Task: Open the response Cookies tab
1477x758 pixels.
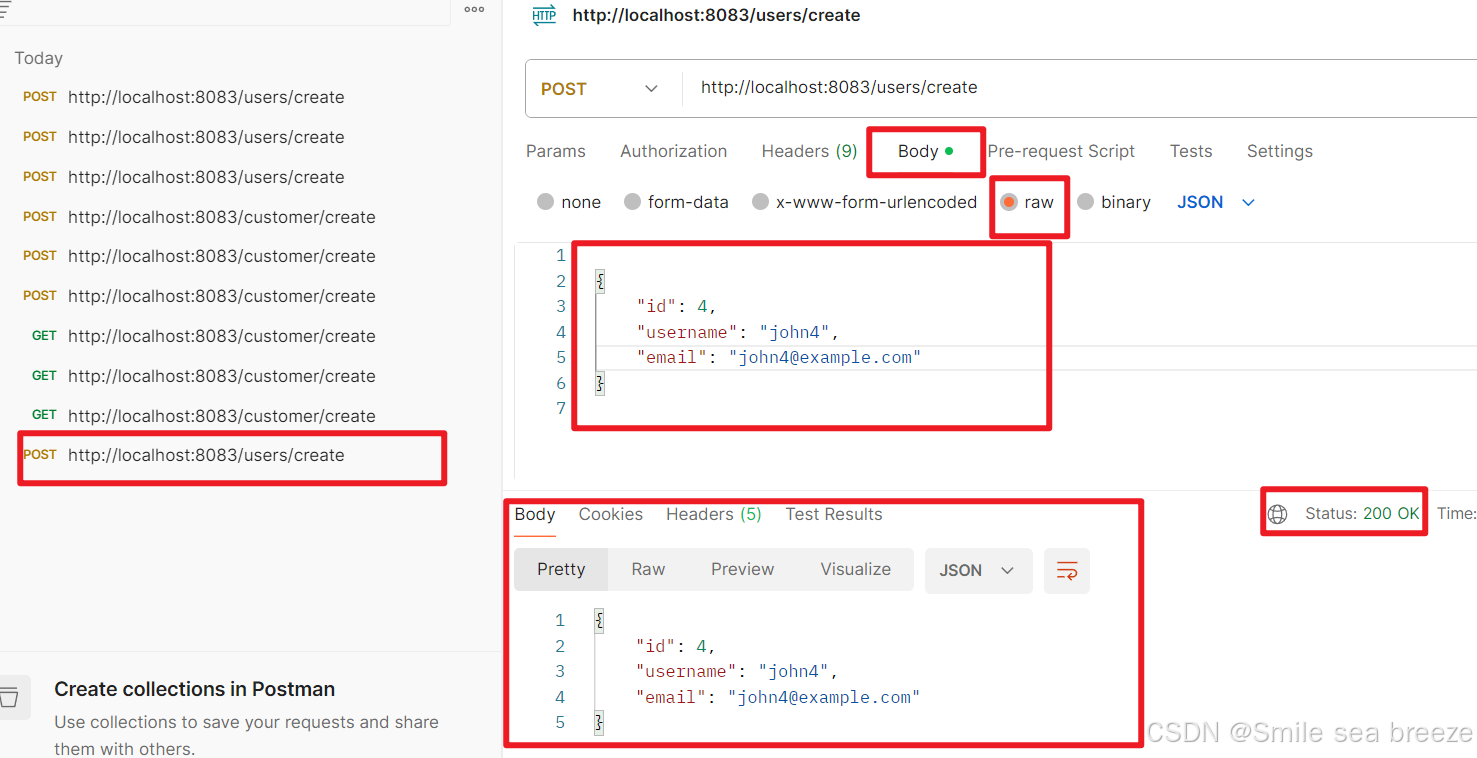Action: pos(611,514)
